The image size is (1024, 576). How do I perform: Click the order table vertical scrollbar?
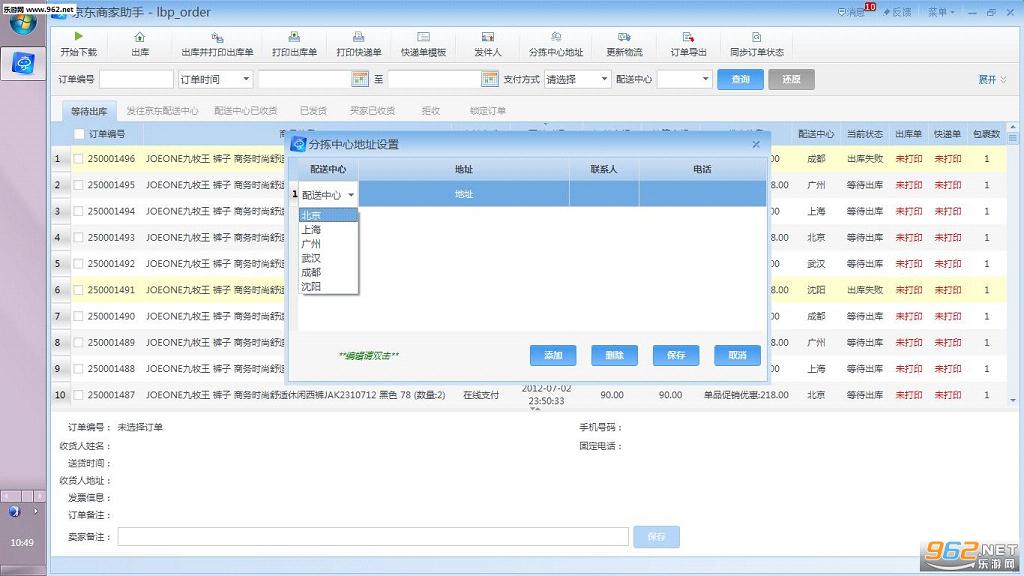[1012, 264]
